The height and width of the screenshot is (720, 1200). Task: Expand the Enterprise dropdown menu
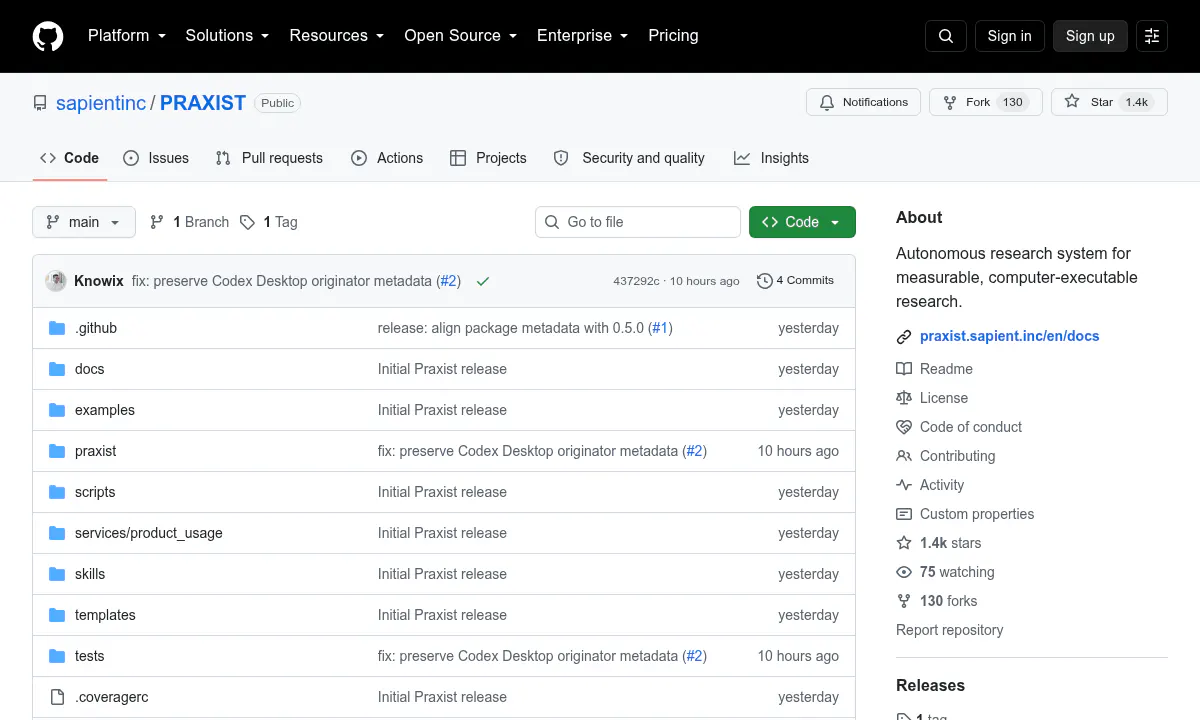coord(582,35)
